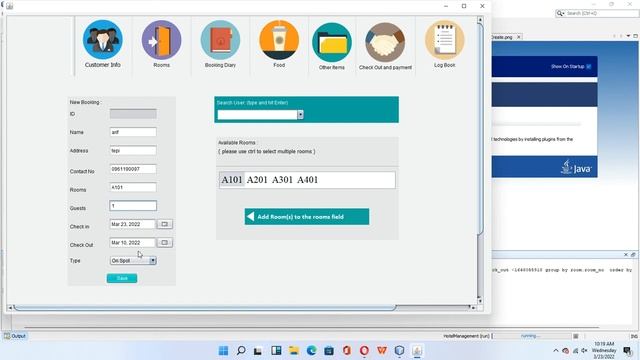Screen dimensions: 640x360
Task: Open Task View on the taskbar
Action: (258, 351)
